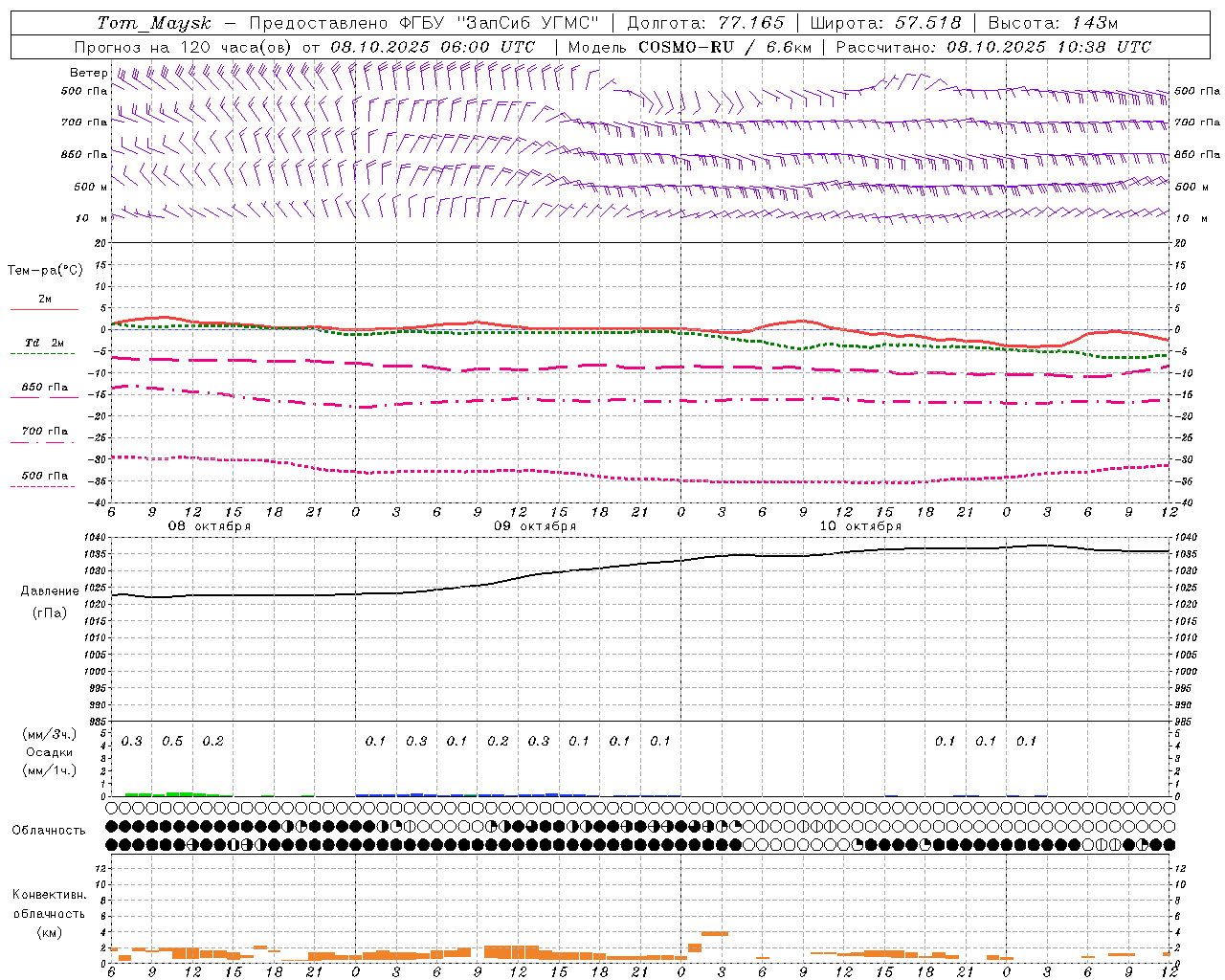Click the Модель COSMO-RU / 6.6км label
This screenshot has width=1225, height=980.
coord(689,47)
